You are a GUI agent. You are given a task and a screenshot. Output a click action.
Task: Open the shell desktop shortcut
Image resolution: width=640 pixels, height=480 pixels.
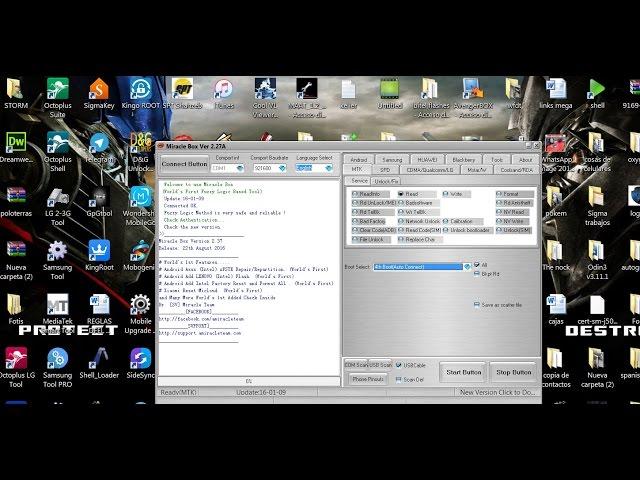597,94
